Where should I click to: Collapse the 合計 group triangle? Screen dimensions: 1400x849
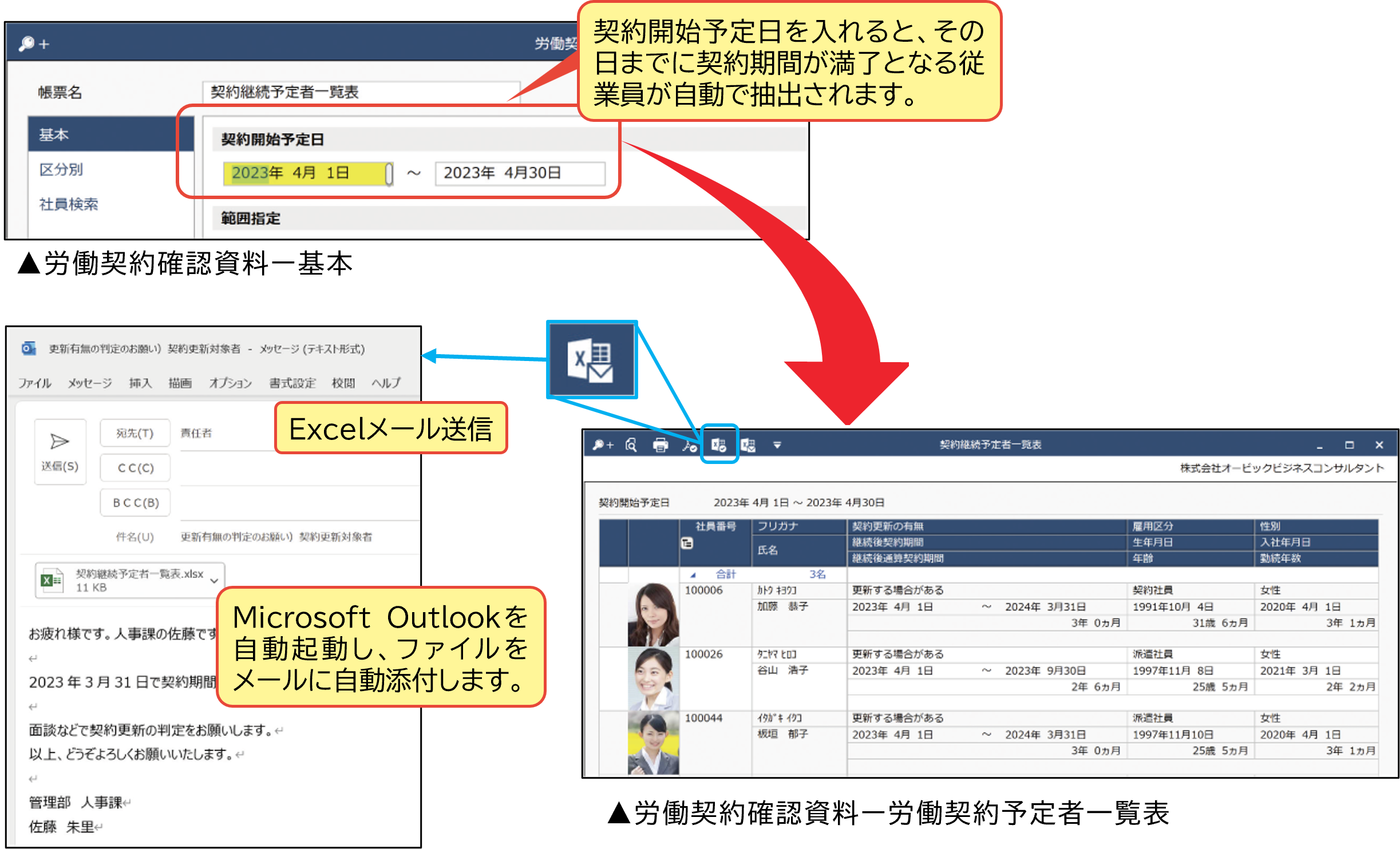point(693,574)
